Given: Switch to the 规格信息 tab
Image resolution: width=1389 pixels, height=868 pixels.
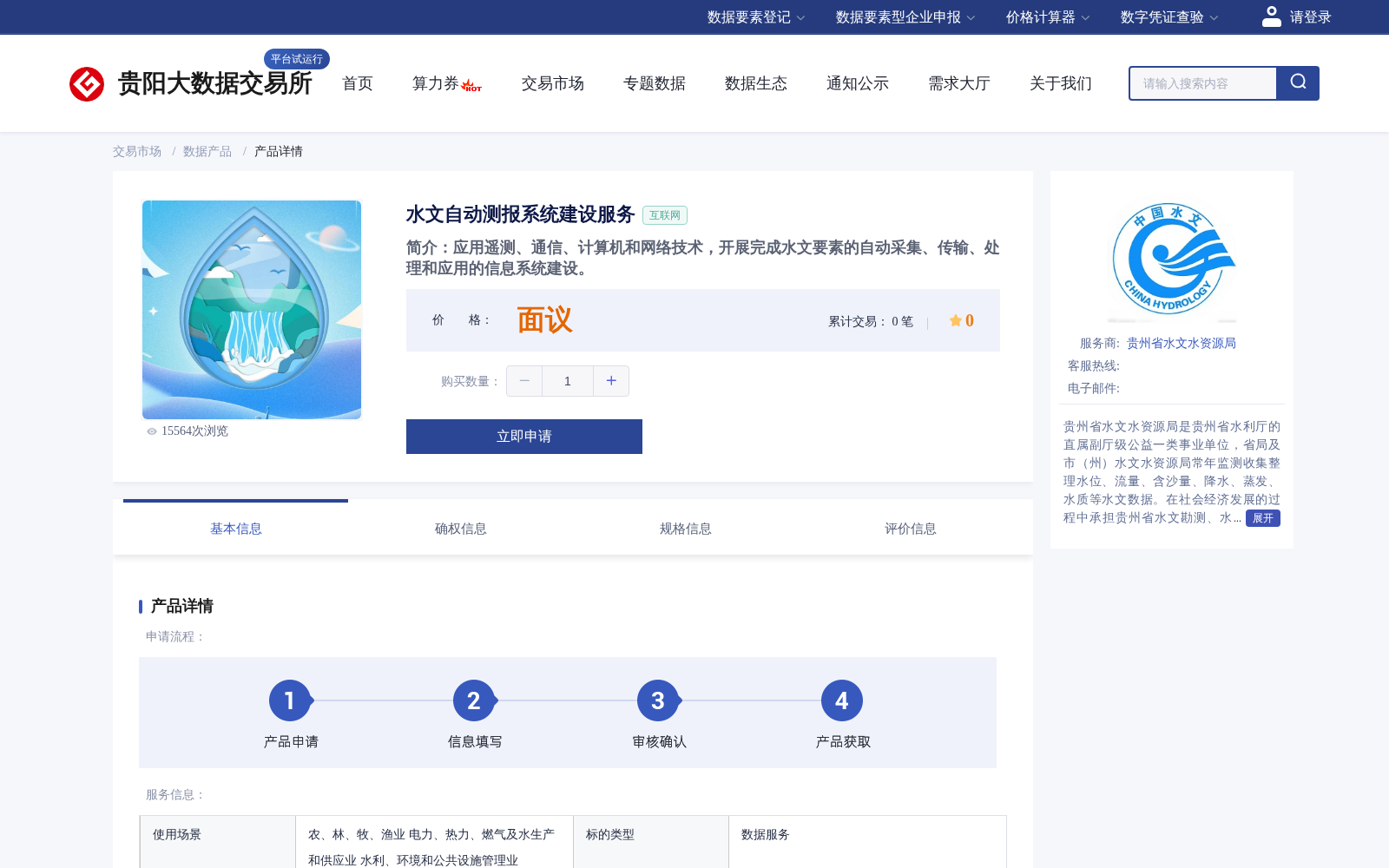Looking at the screenshot, I should (x=685, y=529).
